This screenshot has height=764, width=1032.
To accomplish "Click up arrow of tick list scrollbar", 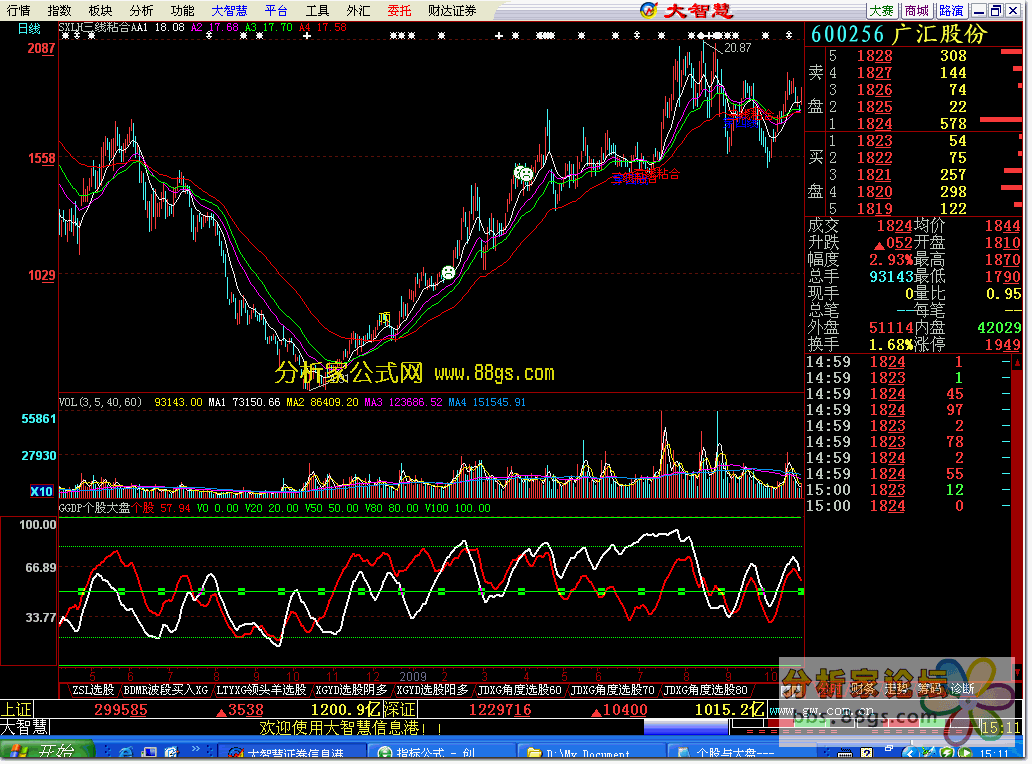I will pyautogui.click(x=1017, y=363).
